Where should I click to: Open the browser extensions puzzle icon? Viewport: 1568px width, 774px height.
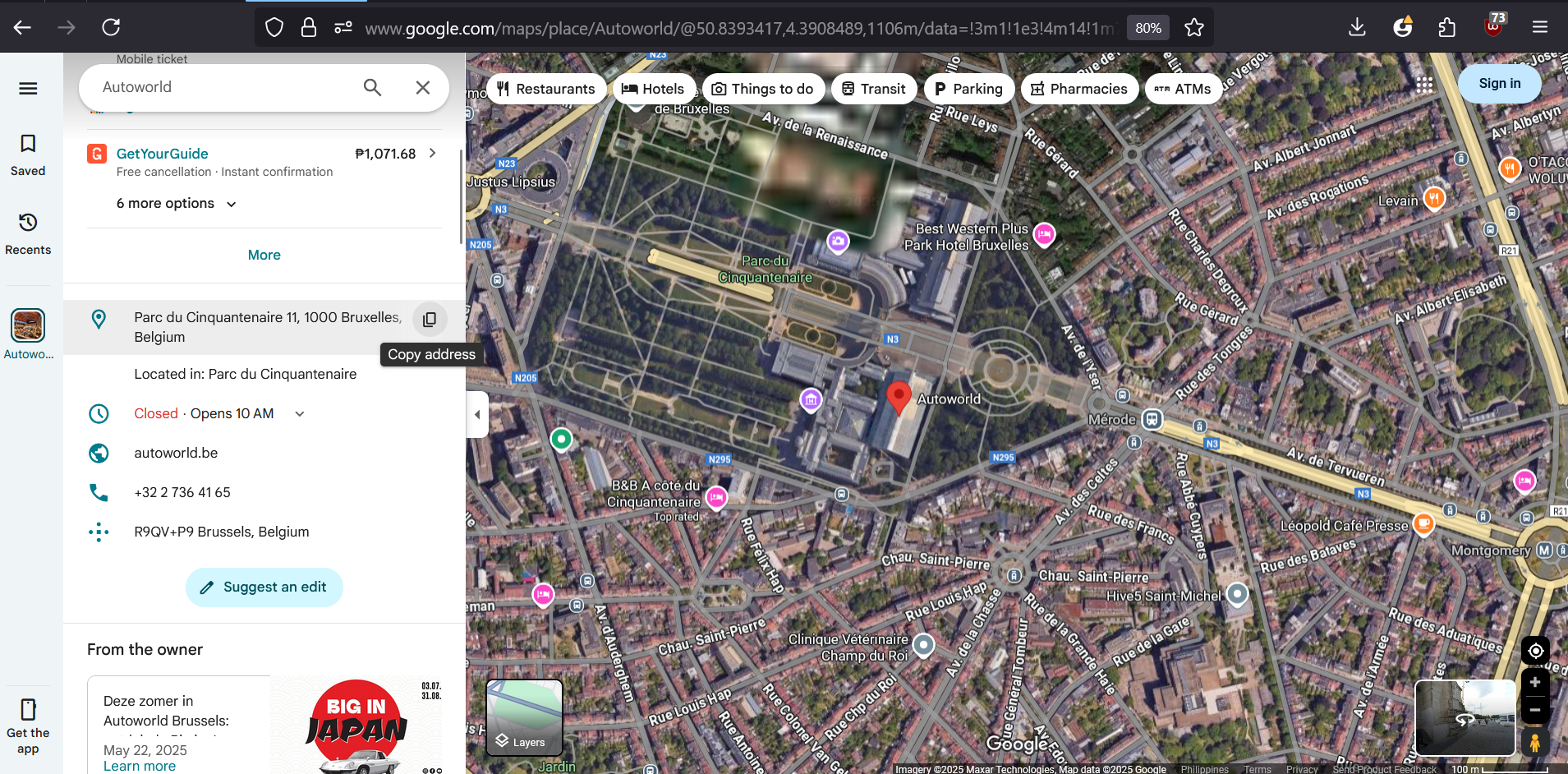(1447, 27)
